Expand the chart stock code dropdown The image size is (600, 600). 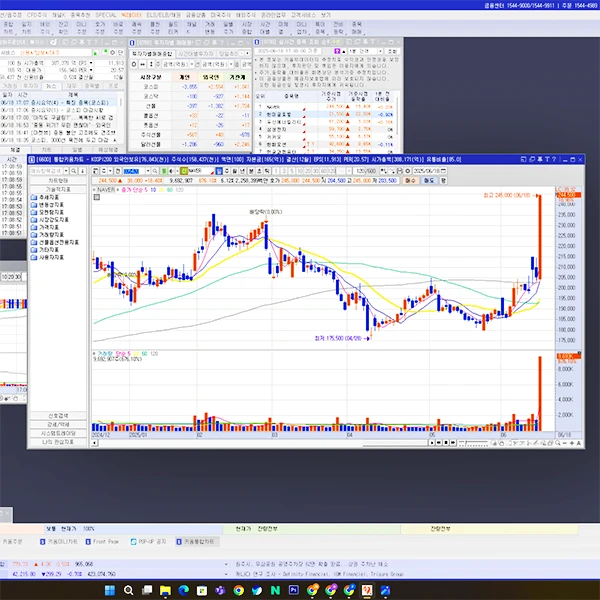pos(148,171)
